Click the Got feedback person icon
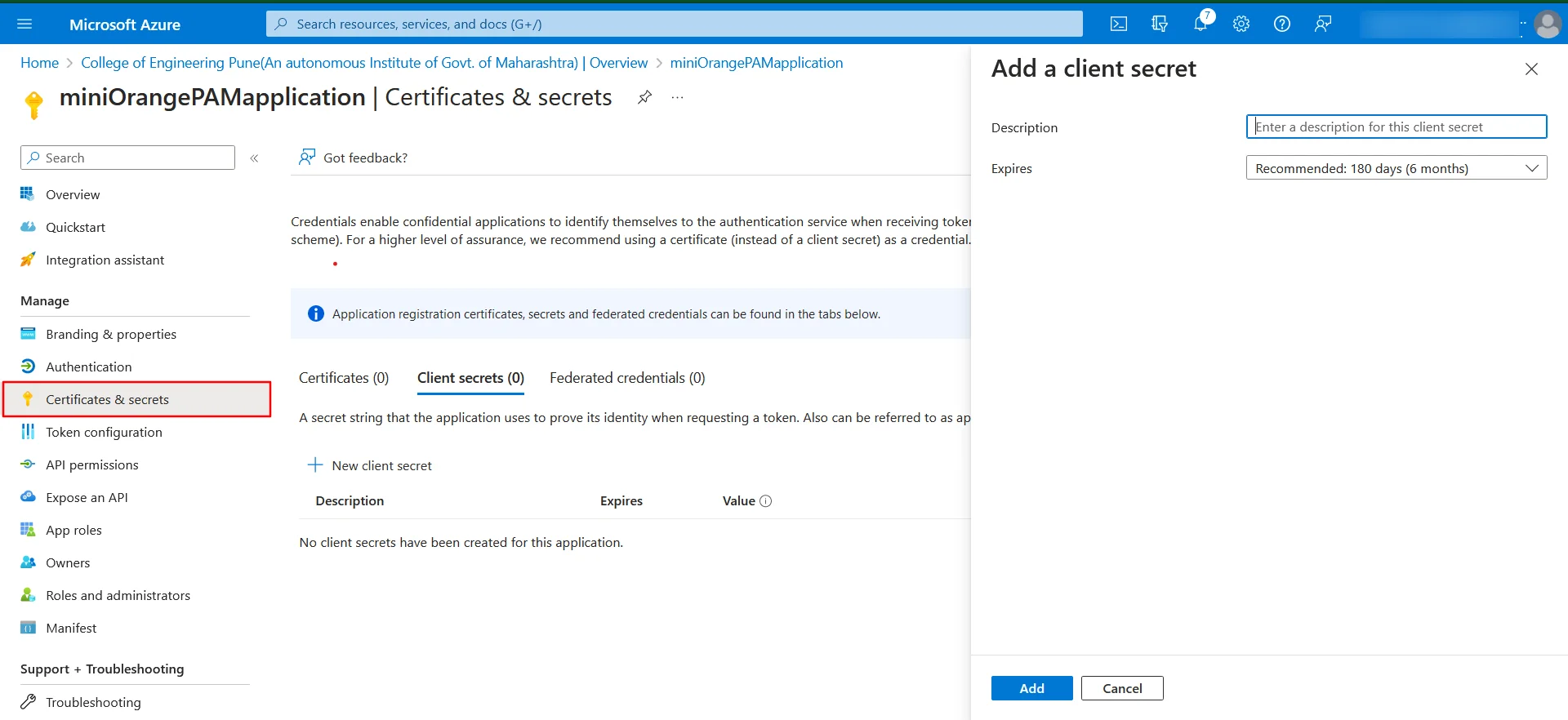1568x720 pixels. [307, 157]
